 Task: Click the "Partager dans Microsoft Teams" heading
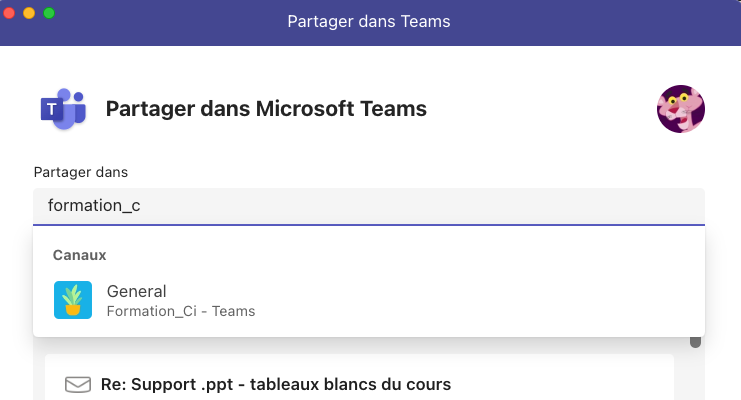(266, 109)
